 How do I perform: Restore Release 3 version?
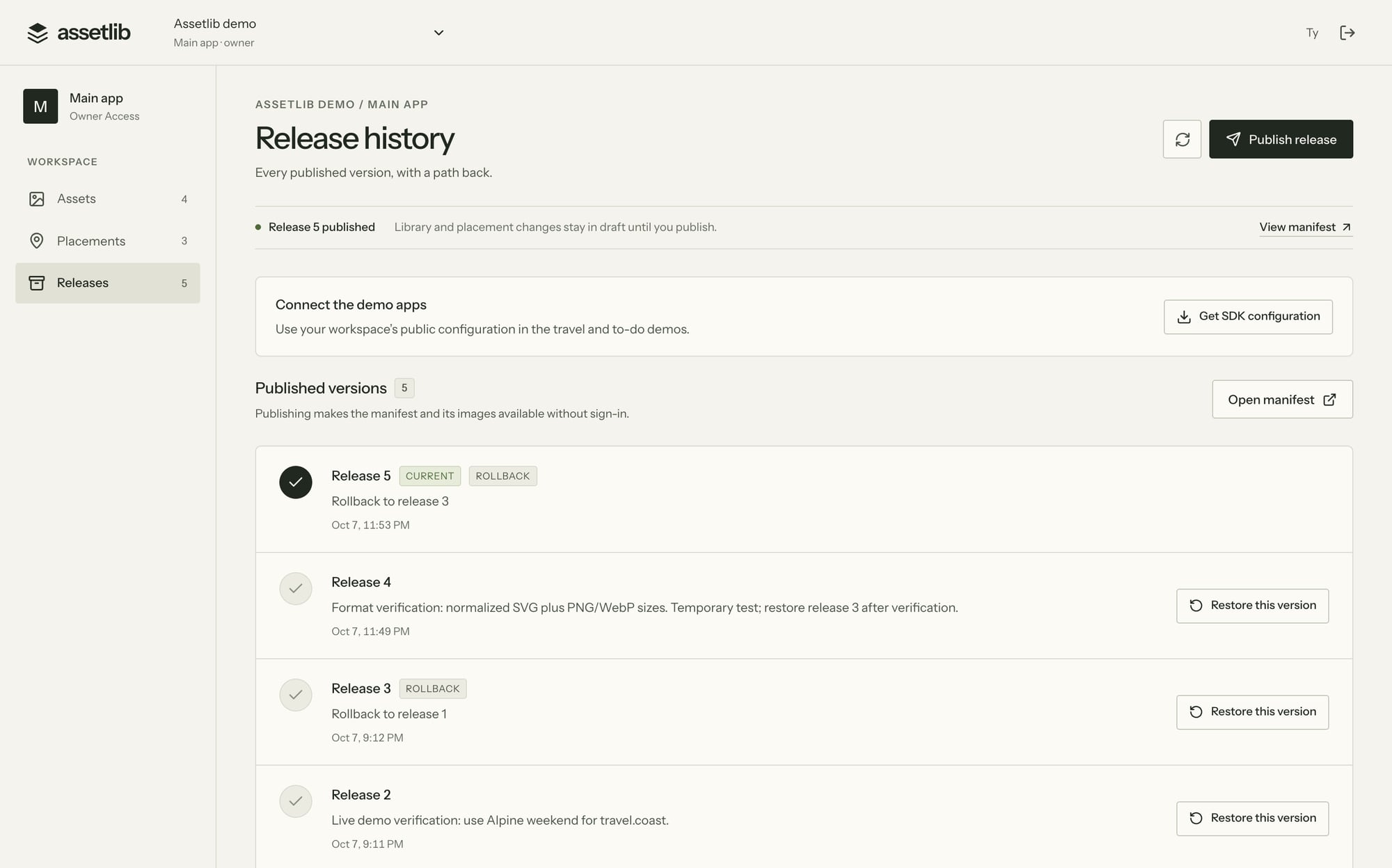point(1252,712)
